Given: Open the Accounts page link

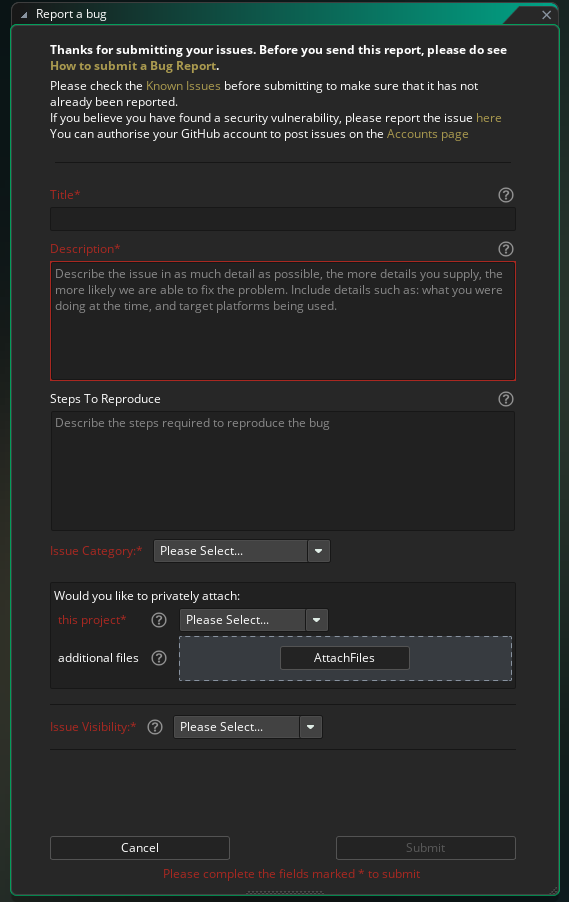Looking at the screenshot, I should [427, 134].
